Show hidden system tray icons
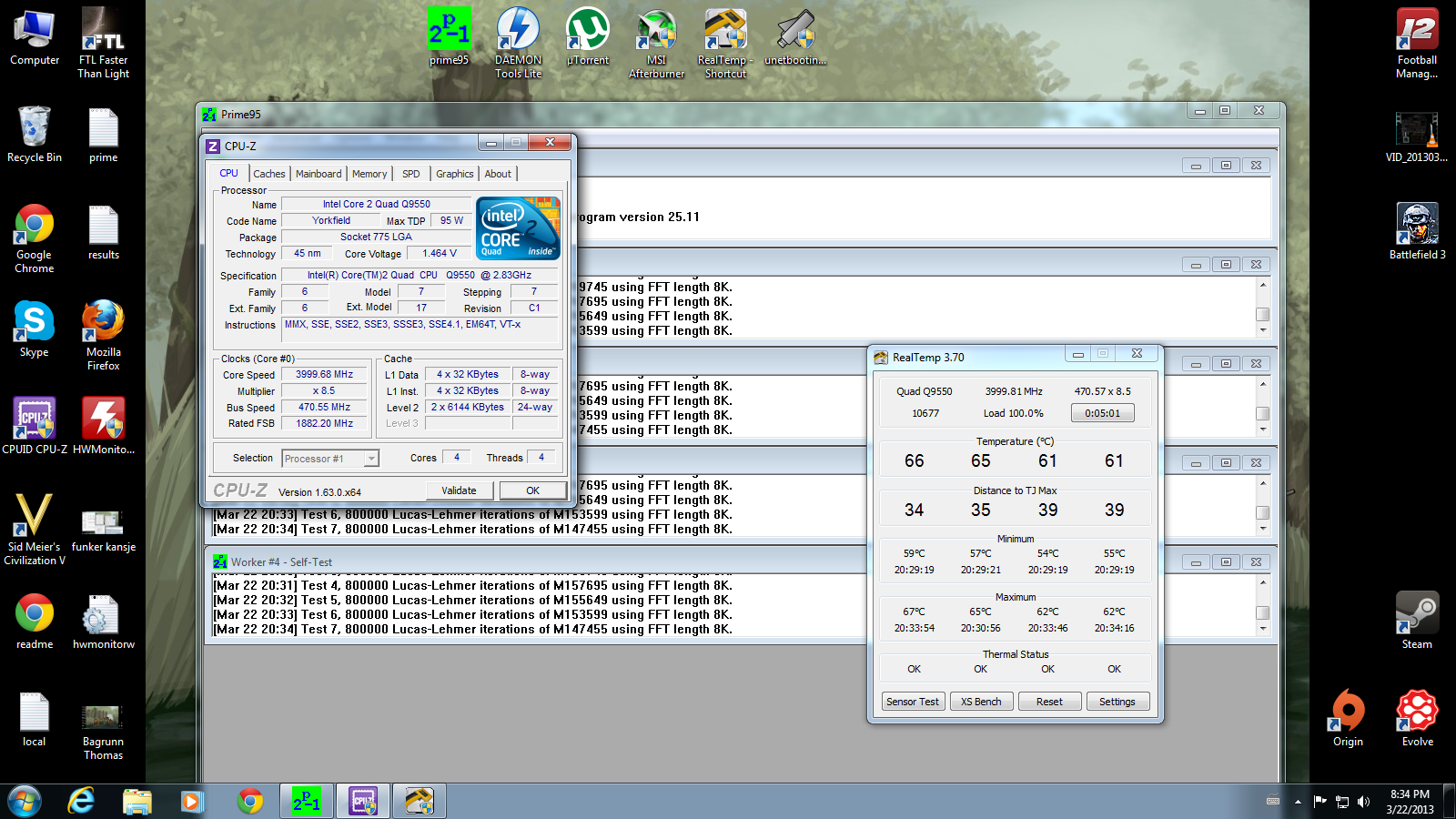 click(1298, 802)
